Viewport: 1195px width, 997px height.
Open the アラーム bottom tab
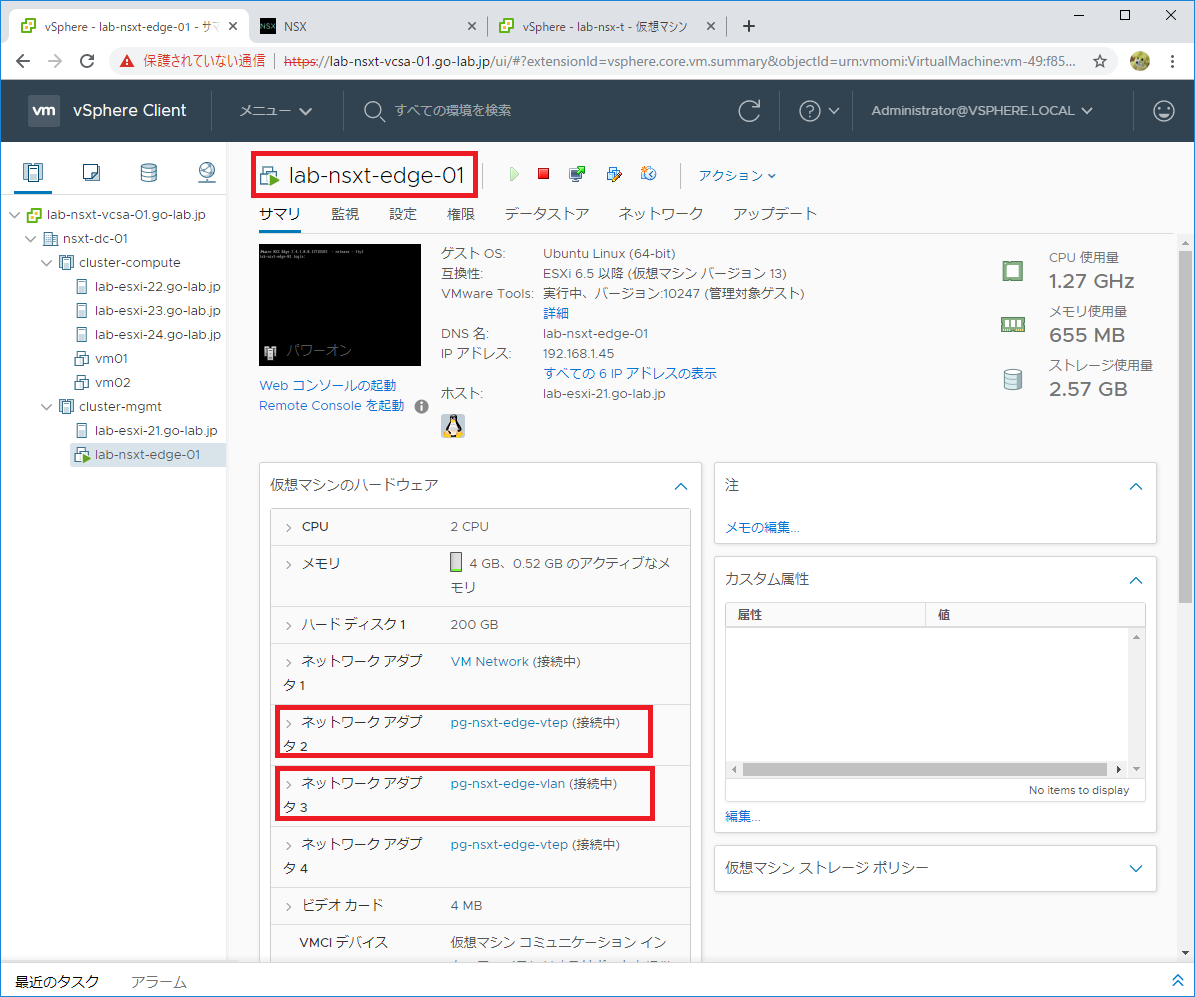pos(159,982)
